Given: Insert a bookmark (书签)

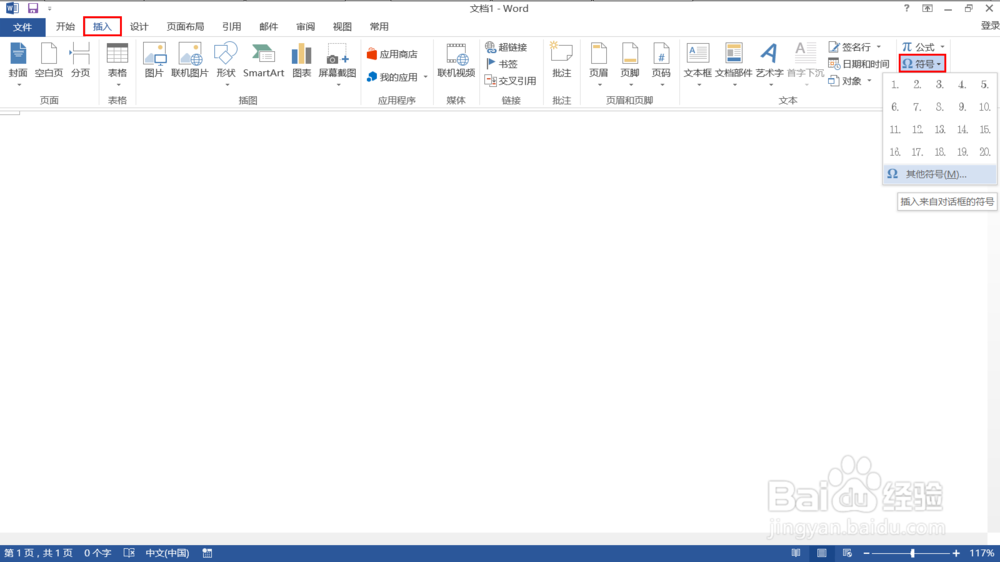Looking at the screenshot, I should point(502,64).
